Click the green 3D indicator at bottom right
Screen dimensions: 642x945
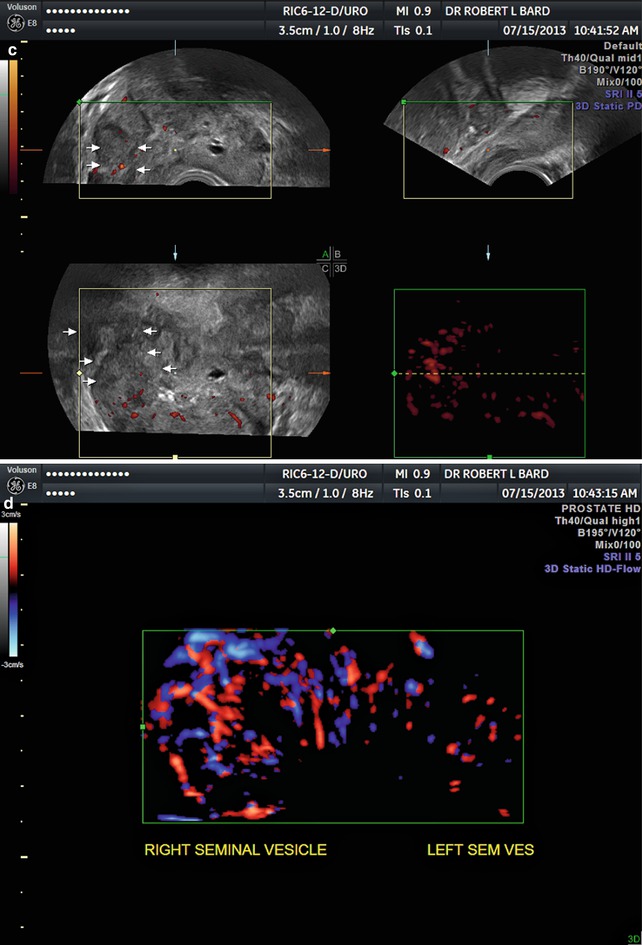coord(631,939)
